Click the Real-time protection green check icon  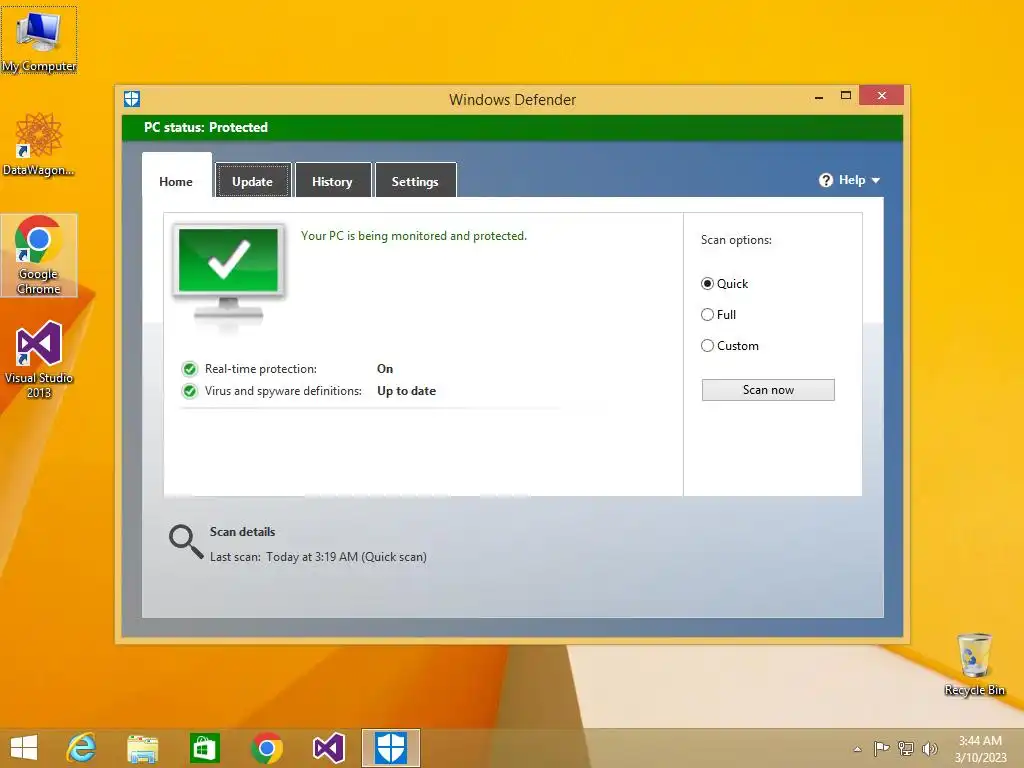[x=189, y=369]
